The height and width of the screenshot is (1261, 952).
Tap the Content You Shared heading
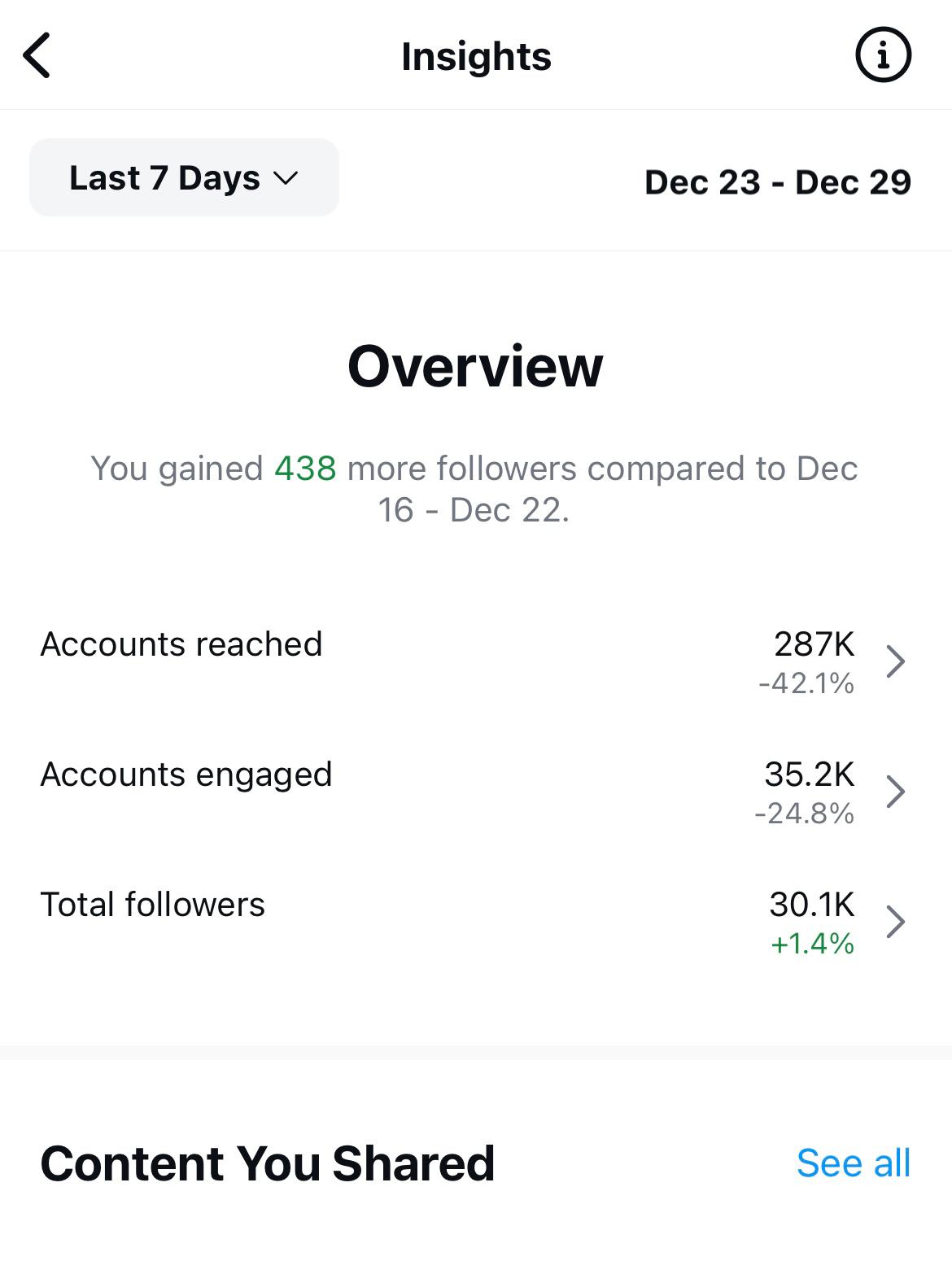coord(268,1163)
